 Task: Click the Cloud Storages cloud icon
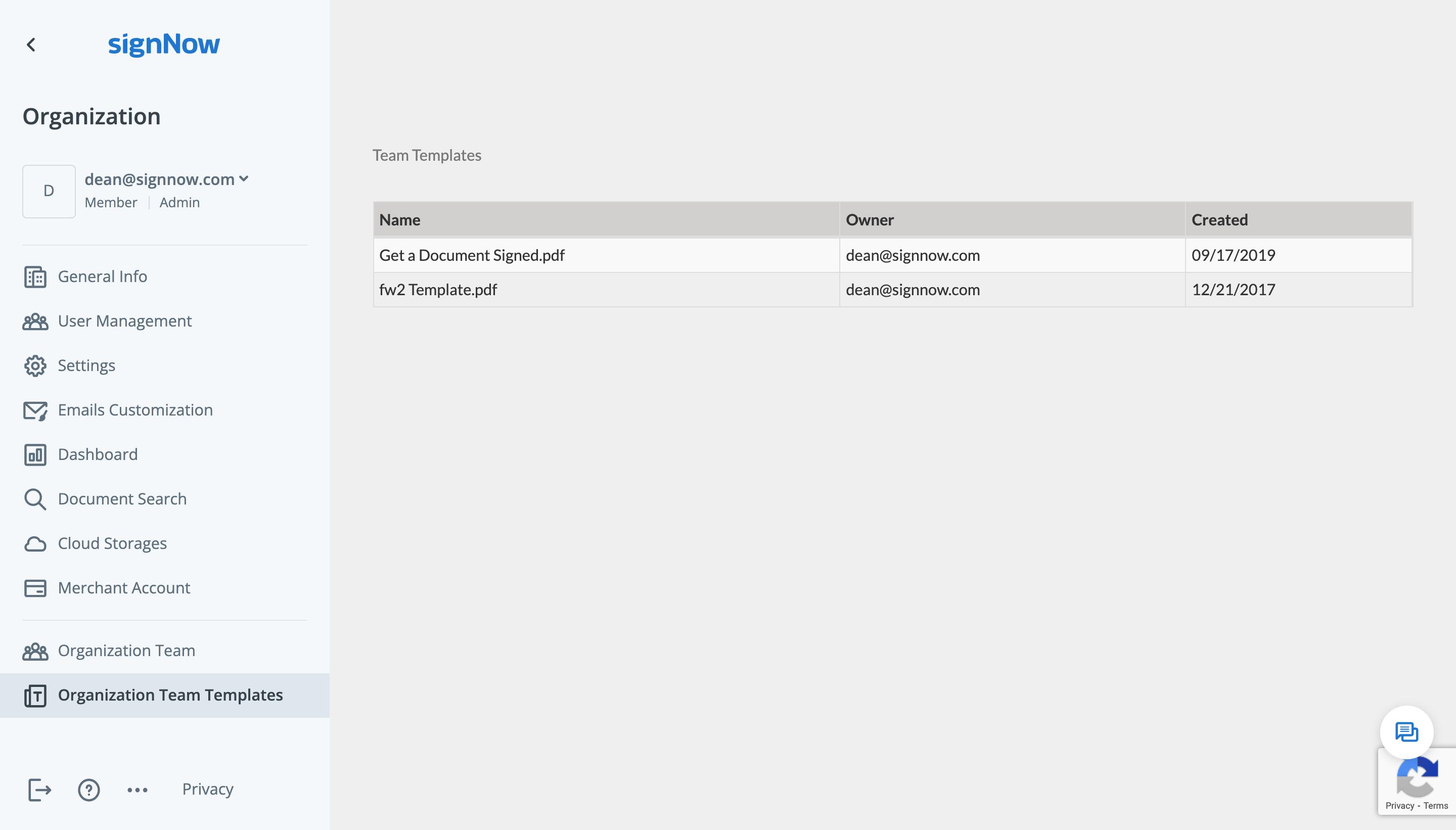click(x=35, y=544)
